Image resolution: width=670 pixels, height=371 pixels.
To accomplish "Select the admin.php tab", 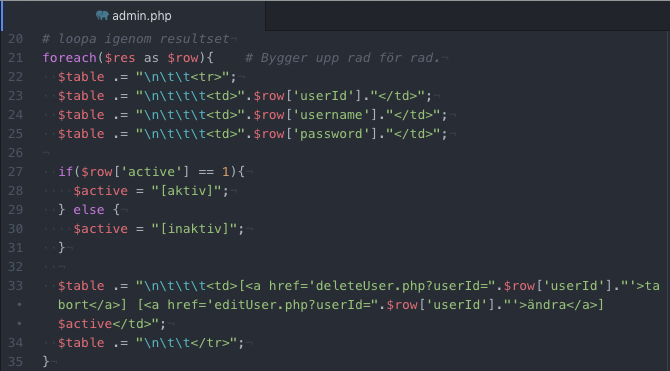I will pos(134,16).
